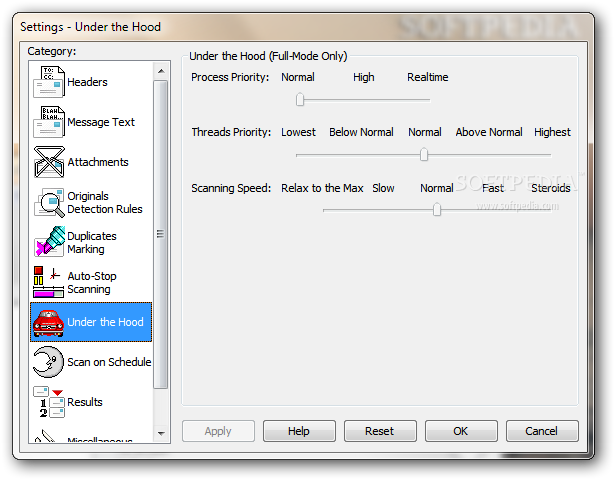Confirm settings with OK

[461, 431]
